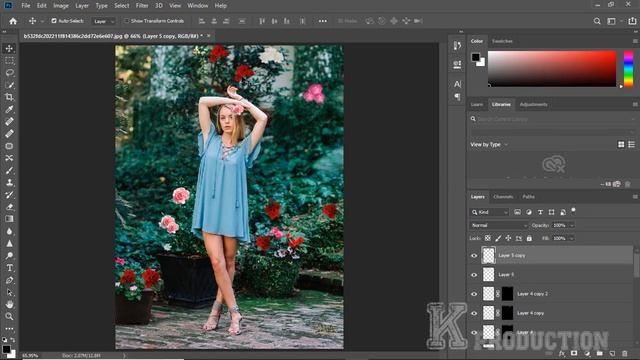Open the blend mode Normal dropdown
640x360 pixels.
499,225
